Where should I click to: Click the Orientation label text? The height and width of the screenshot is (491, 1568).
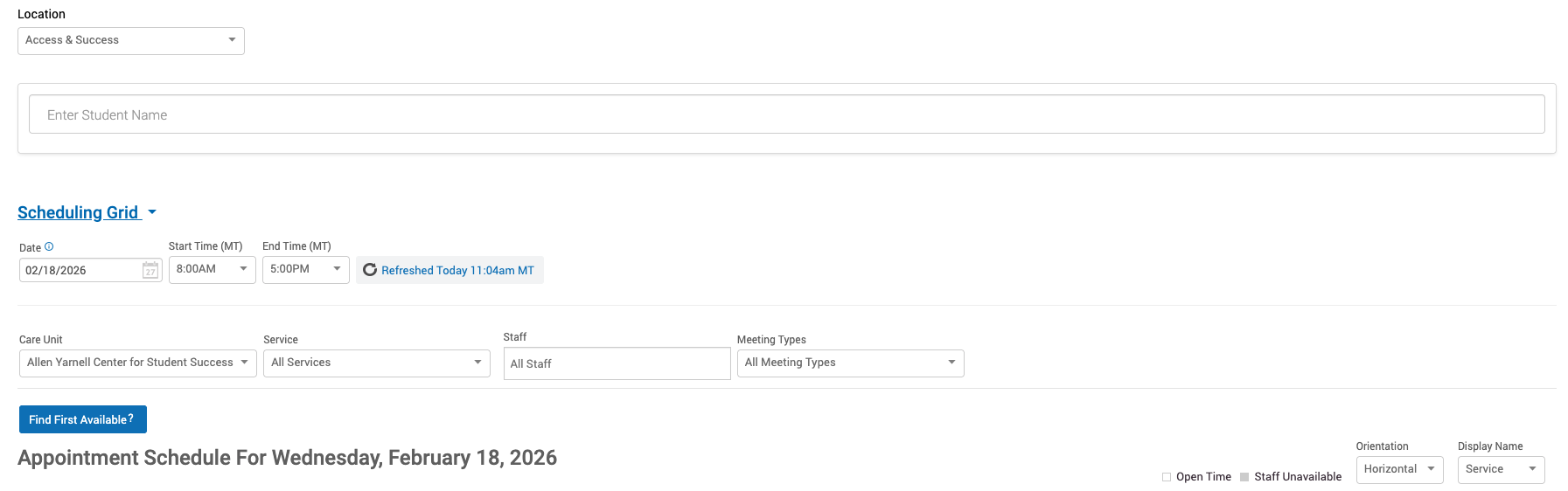[1382, 446]
